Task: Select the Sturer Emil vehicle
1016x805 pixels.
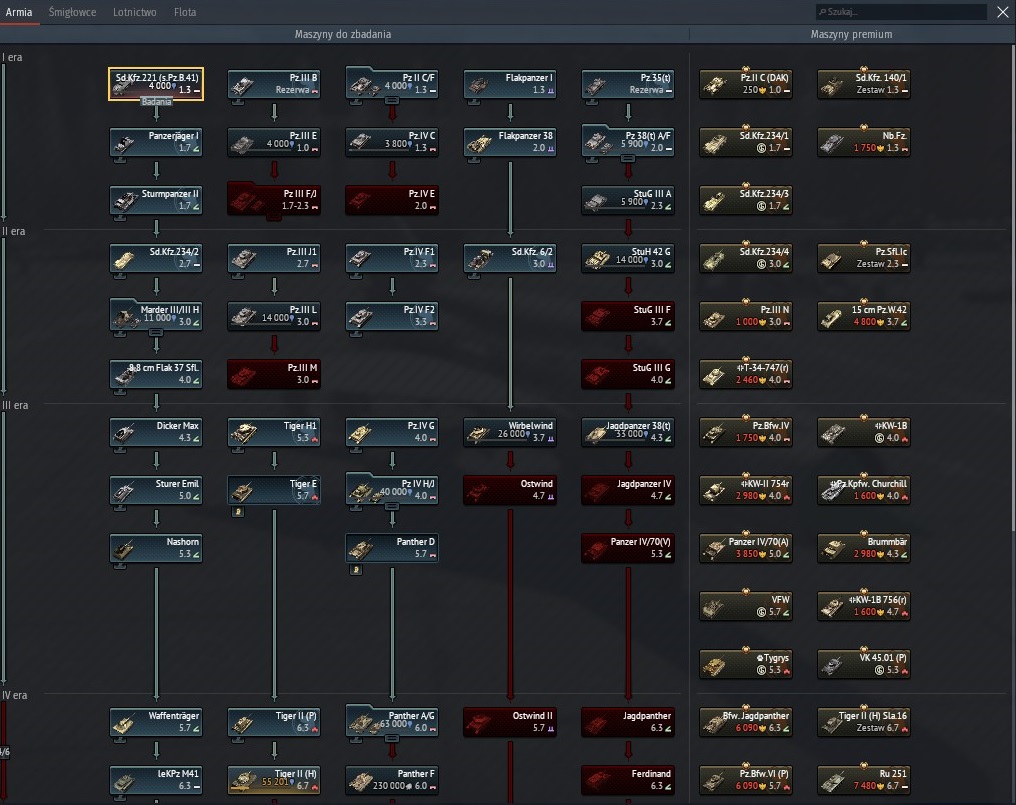Action: pyautogui.click(x=156, y=490)
